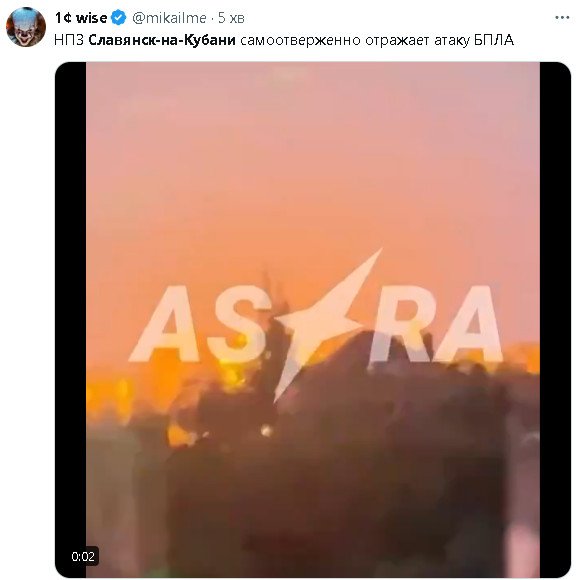This screenshot has width=582, height=580.
Task: Click the word "НПЗ" starting the tweet
Action: 69,40
